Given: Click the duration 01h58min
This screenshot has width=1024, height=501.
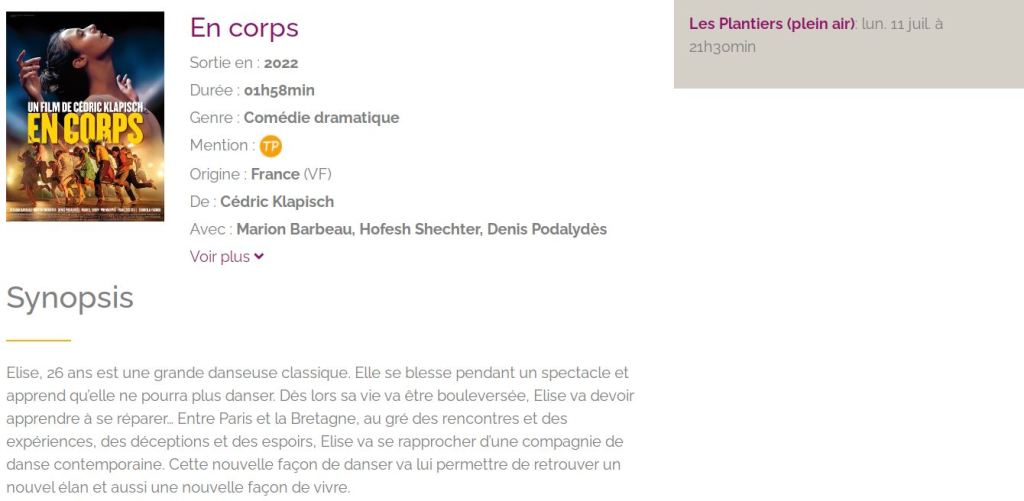Looking at the screenshot, I should [279, 90].
